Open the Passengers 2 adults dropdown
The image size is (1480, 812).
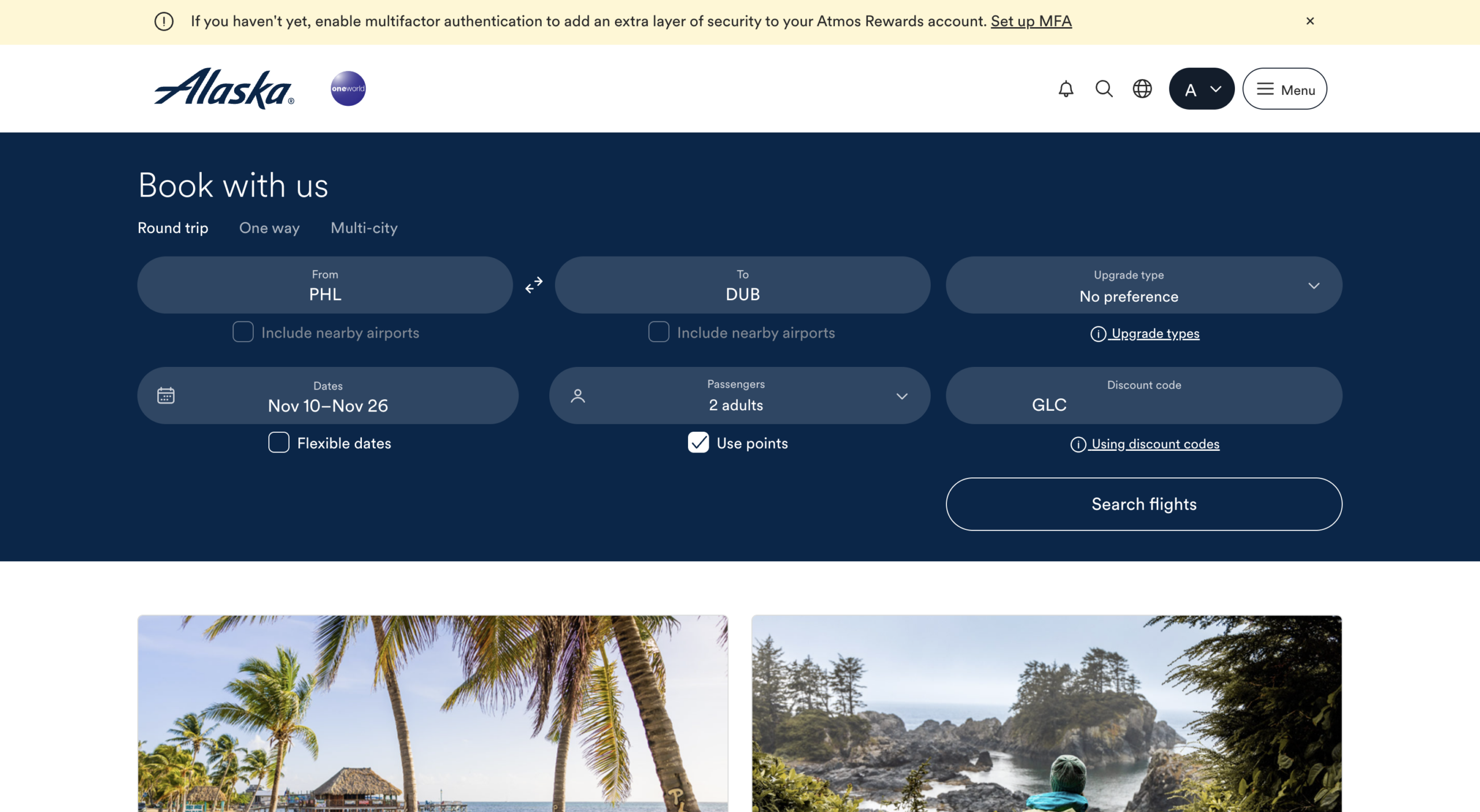tap(739, 396)
